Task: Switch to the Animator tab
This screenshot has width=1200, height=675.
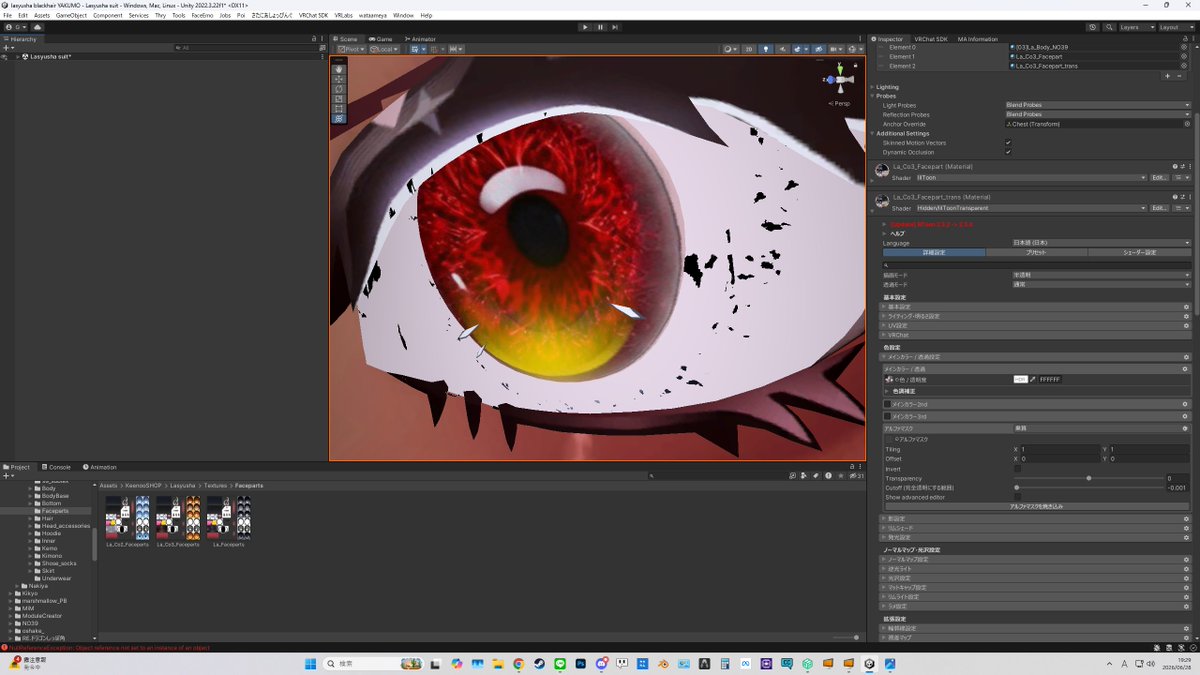Action: [419, 39]
